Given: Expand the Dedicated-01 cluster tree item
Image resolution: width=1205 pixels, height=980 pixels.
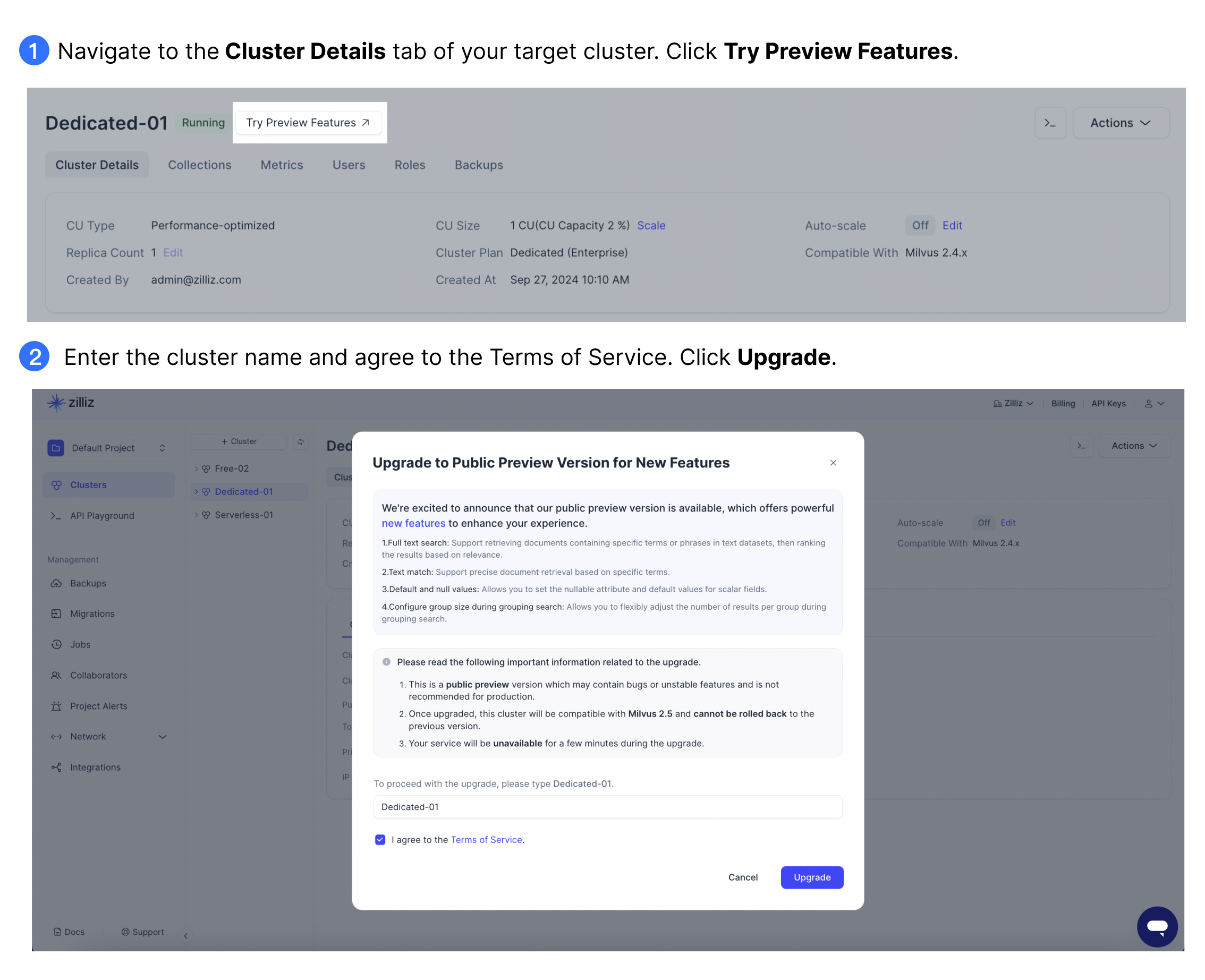Looking at the screenshot, I should (196, 491).
